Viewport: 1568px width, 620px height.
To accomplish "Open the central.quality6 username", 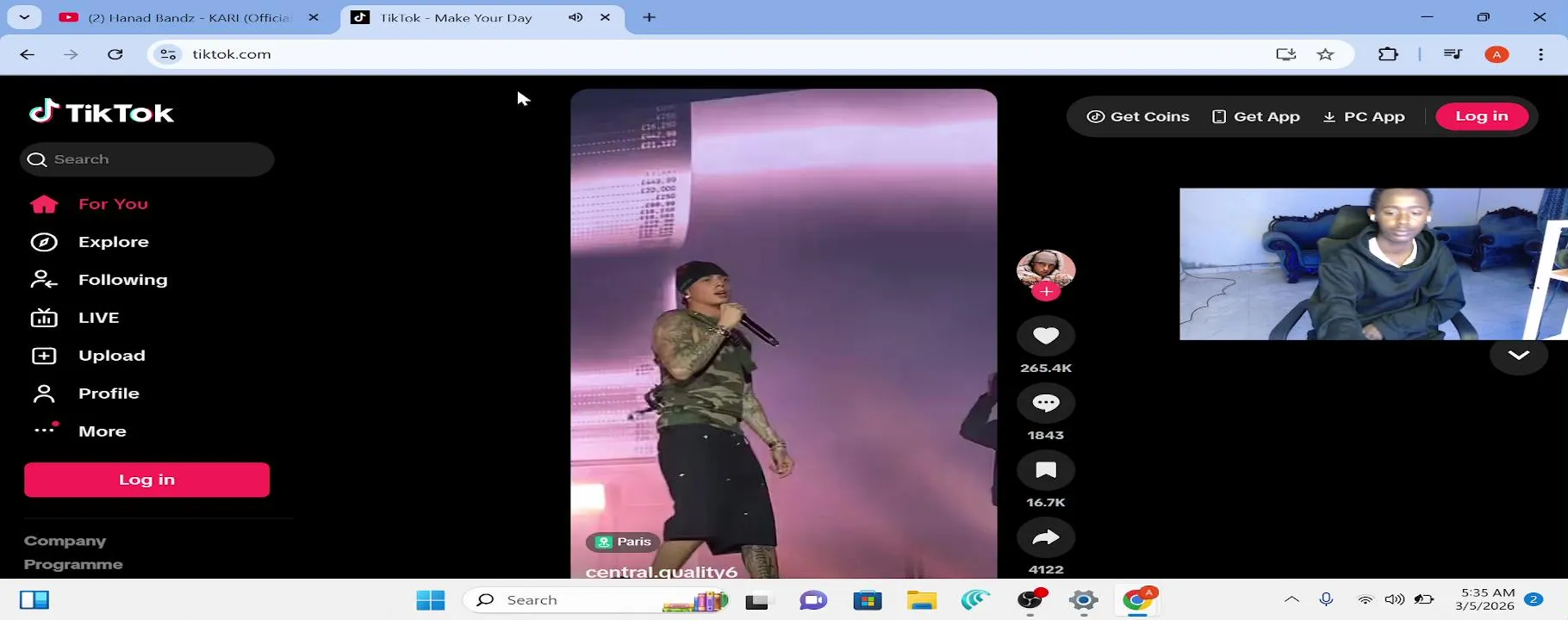I will [662, 571].
